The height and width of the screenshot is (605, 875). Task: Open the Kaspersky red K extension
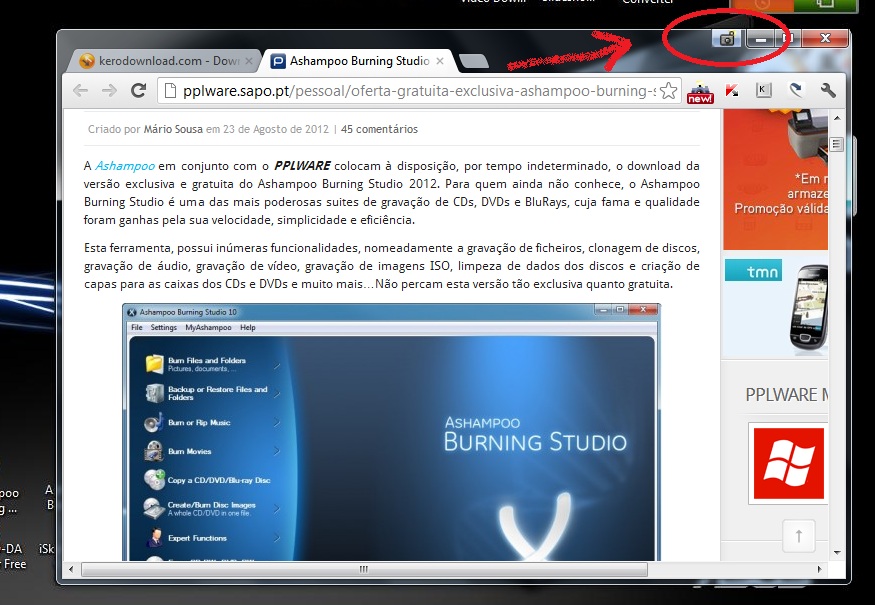732,90
